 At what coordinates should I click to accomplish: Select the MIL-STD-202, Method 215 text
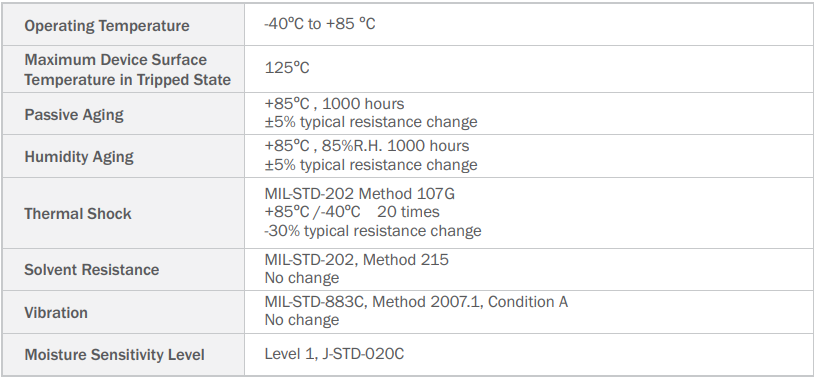pos(357,259)
